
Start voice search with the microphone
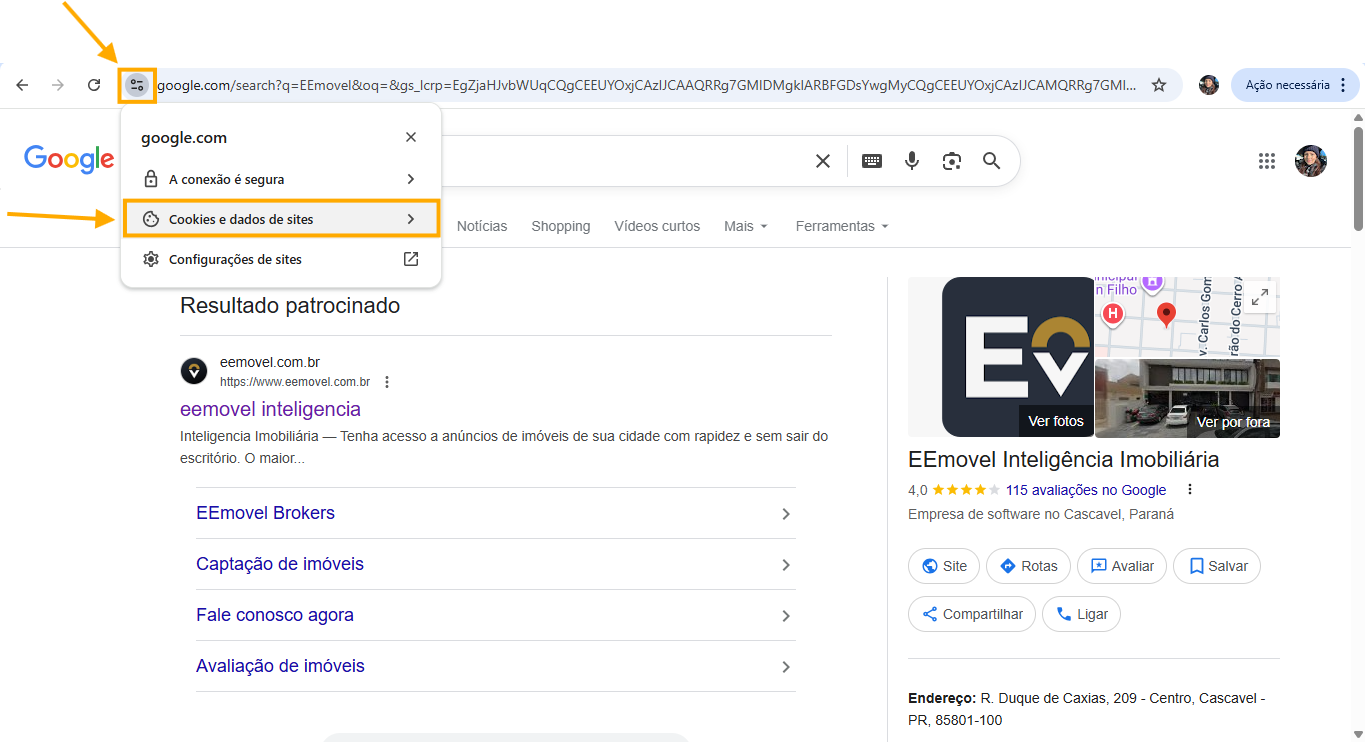coord(912,161)
